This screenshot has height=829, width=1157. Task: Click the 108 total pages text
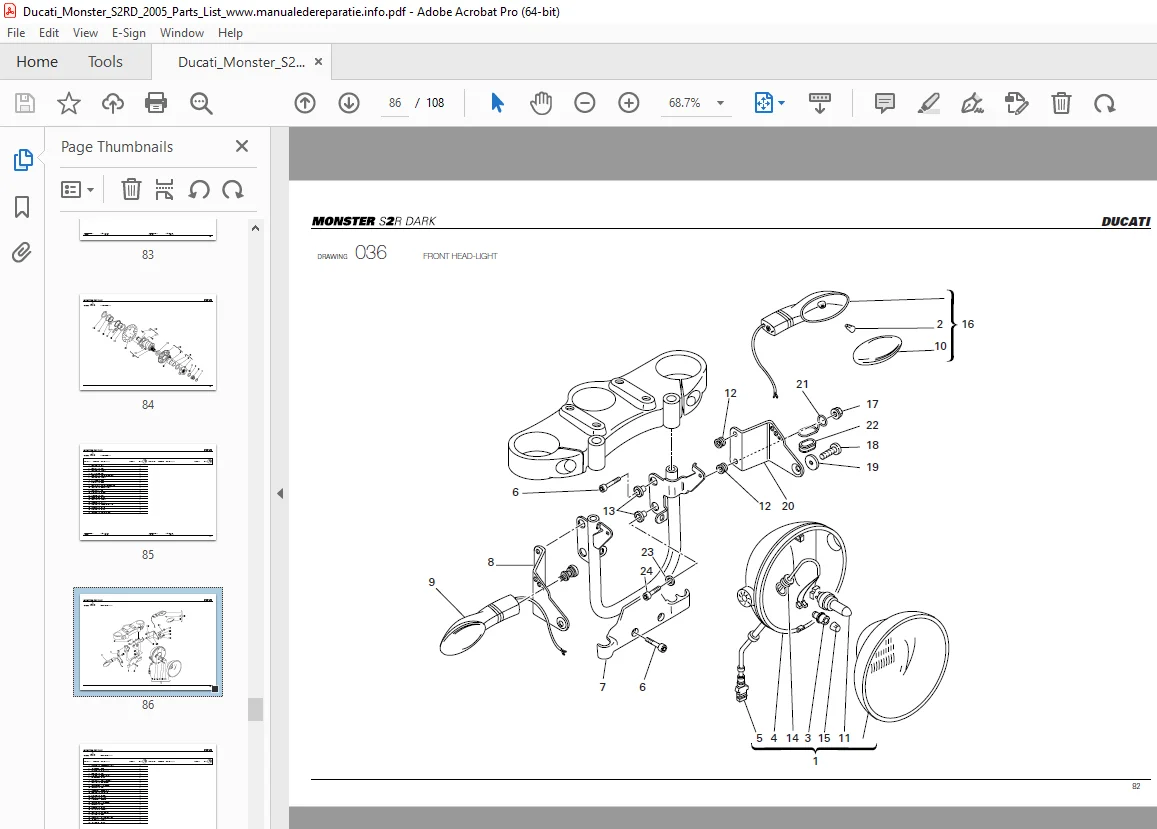pos(435,103)
